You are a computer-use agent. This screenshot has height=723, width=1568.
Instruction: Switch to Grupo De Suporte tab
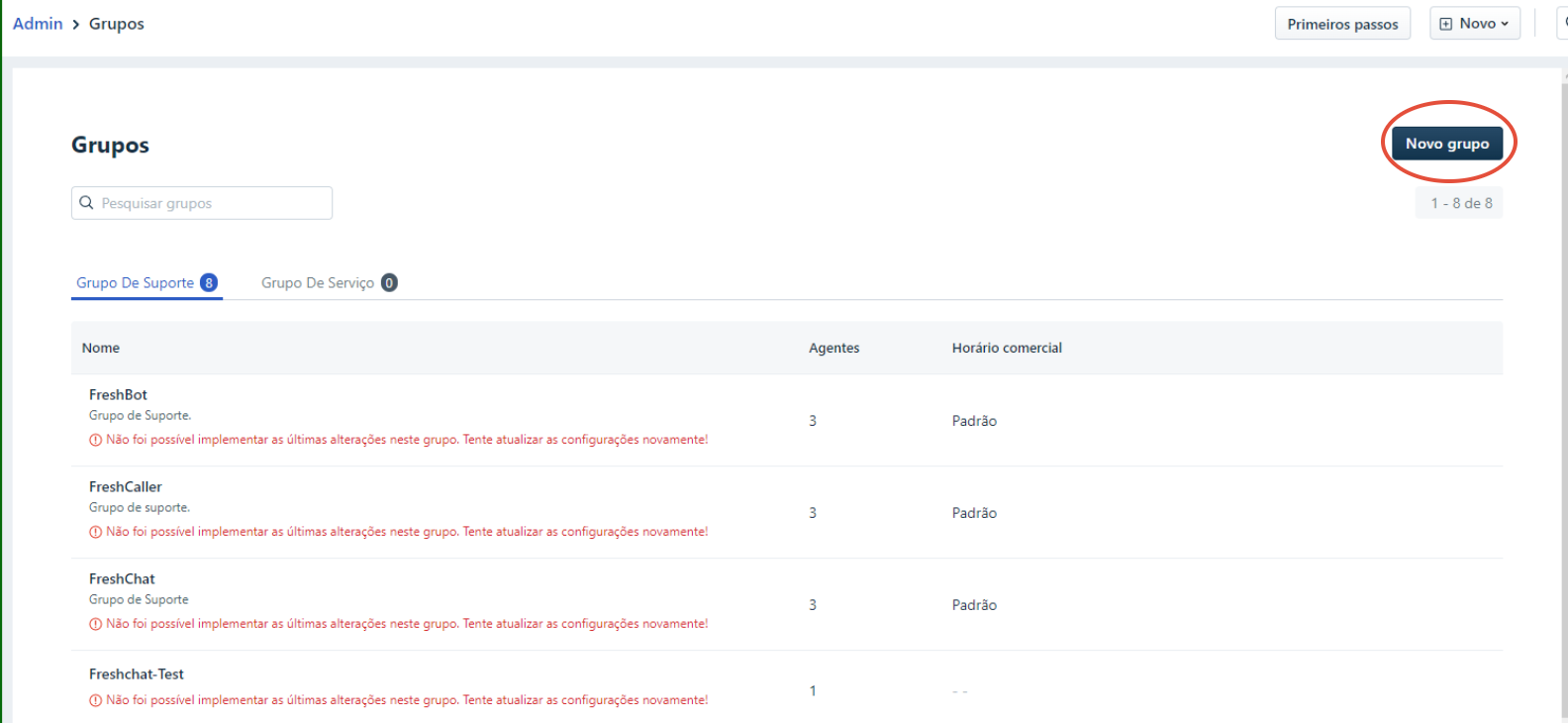[x=147, y=283]
